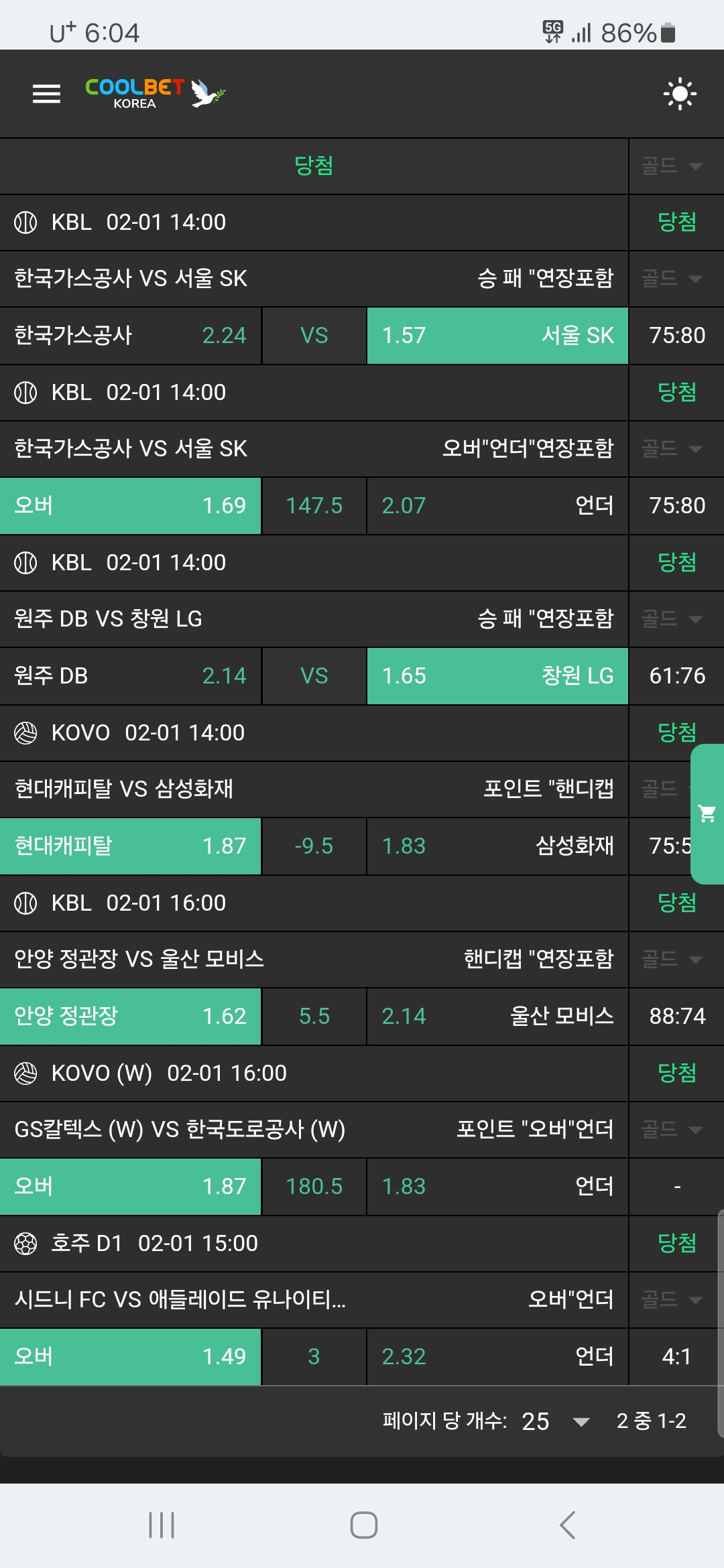Expand the items-per-page dropdown showing 25
724x1568 pixels.
(x=581, y=1421)
